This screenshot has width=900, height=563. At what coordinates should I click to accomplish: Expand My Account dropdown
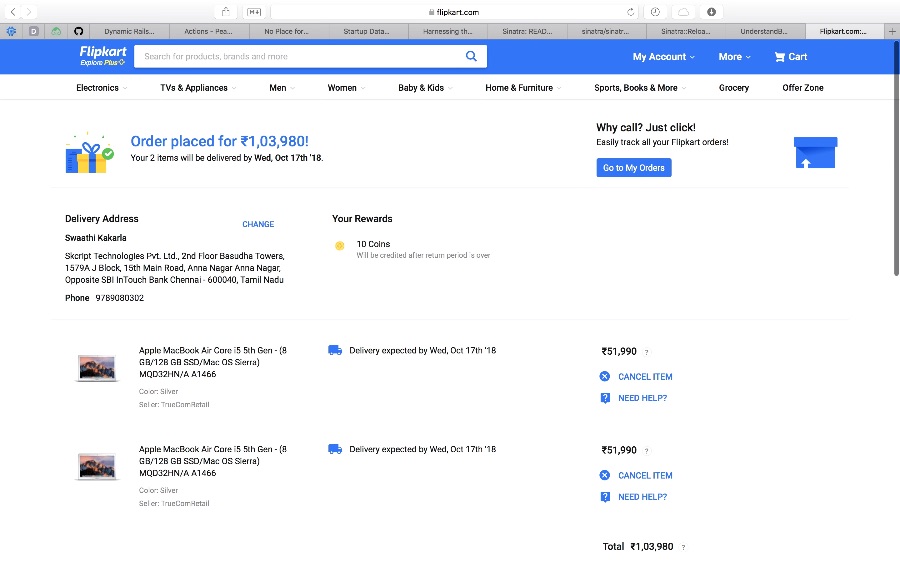(664, 57)
